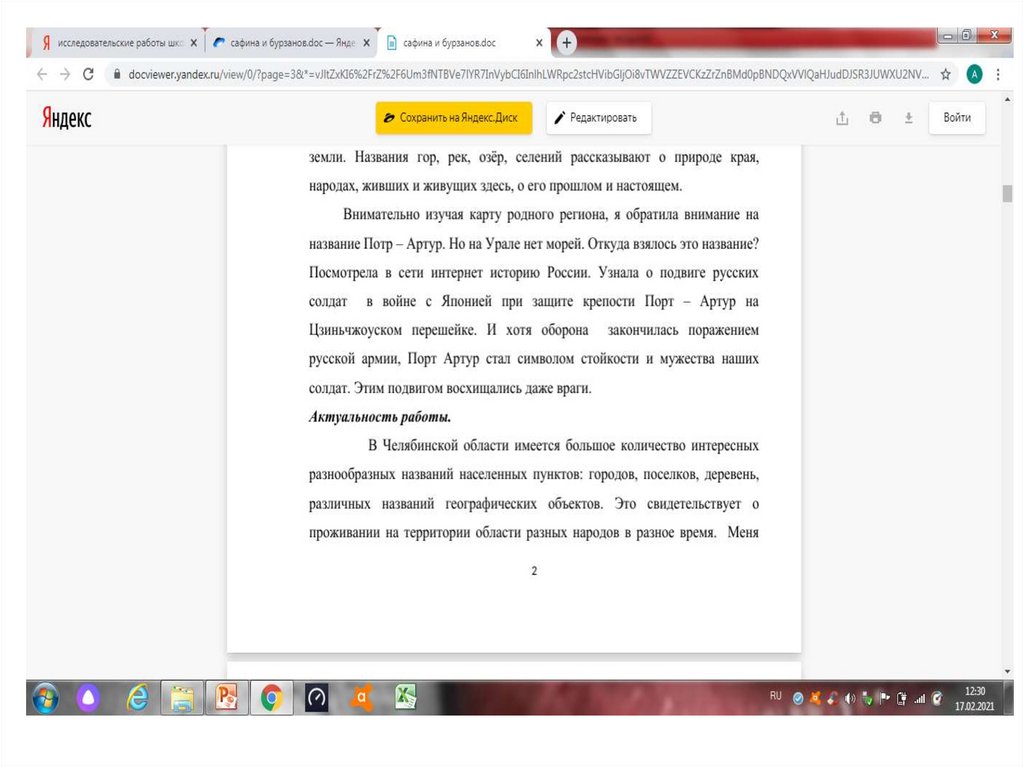Click the share/upload icon in viewer header
The height and width of the screenshot is (767, 1024).
[842, 118]
